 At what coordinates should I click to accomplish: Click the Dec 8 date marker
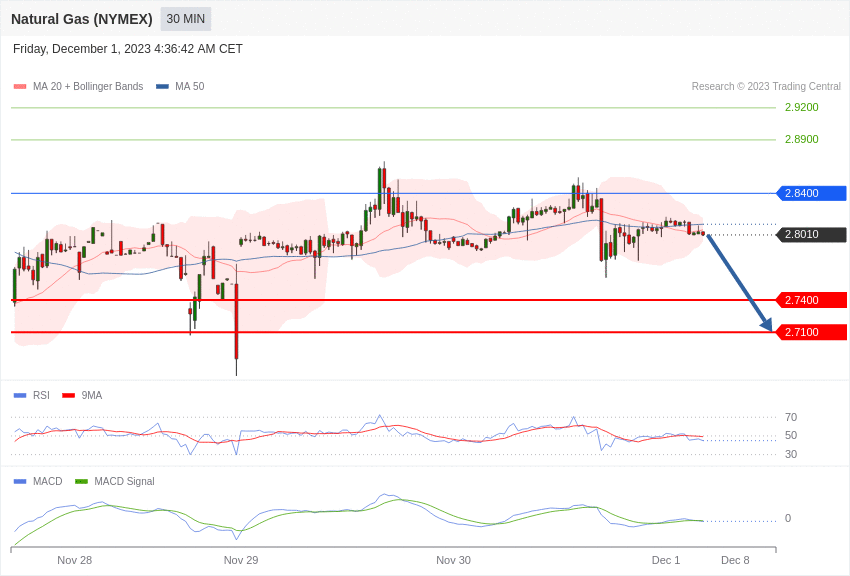pos(735,560)
